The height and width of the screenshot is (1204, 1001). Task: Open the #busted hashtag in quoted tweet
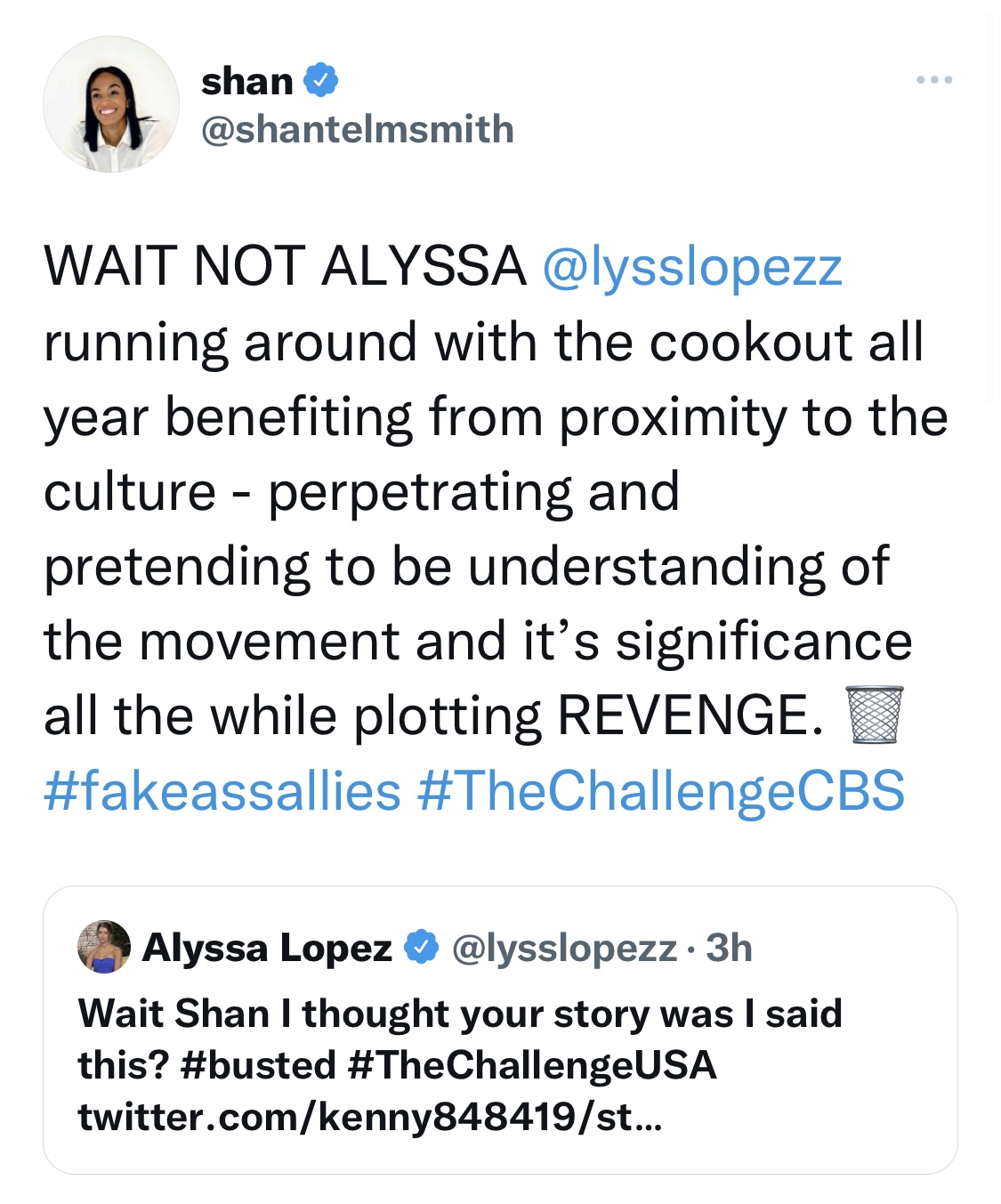point(258,1064)
